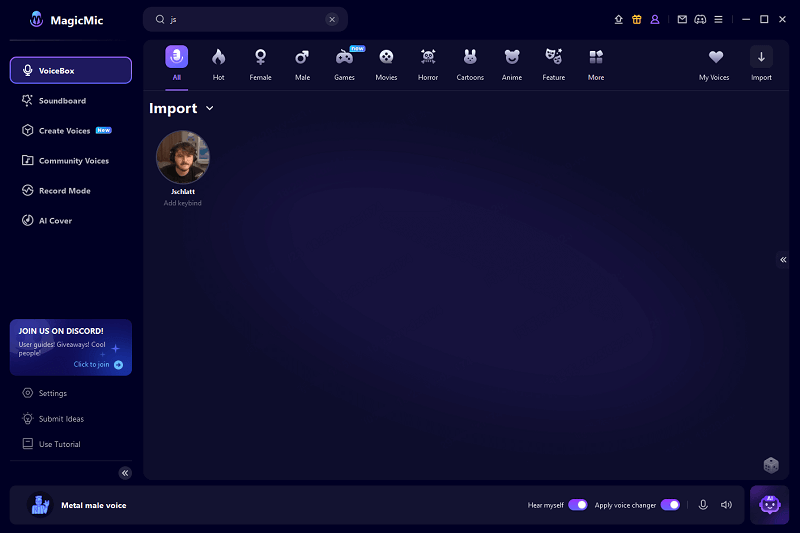This screenshot has height=533, width=800.
Task: Open the Hot voices category
Action: click(218, 64)
